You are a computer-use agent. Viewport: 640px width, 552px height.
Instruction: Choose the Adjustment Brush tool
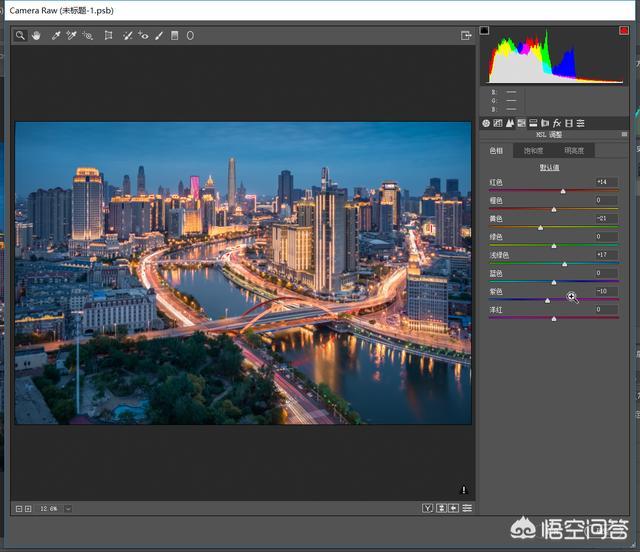[158, 35]
